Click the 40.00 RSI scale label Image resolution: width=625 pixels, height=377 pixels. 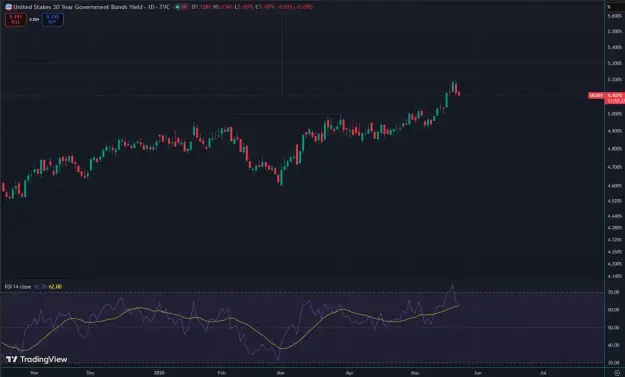tap(613, 345)
